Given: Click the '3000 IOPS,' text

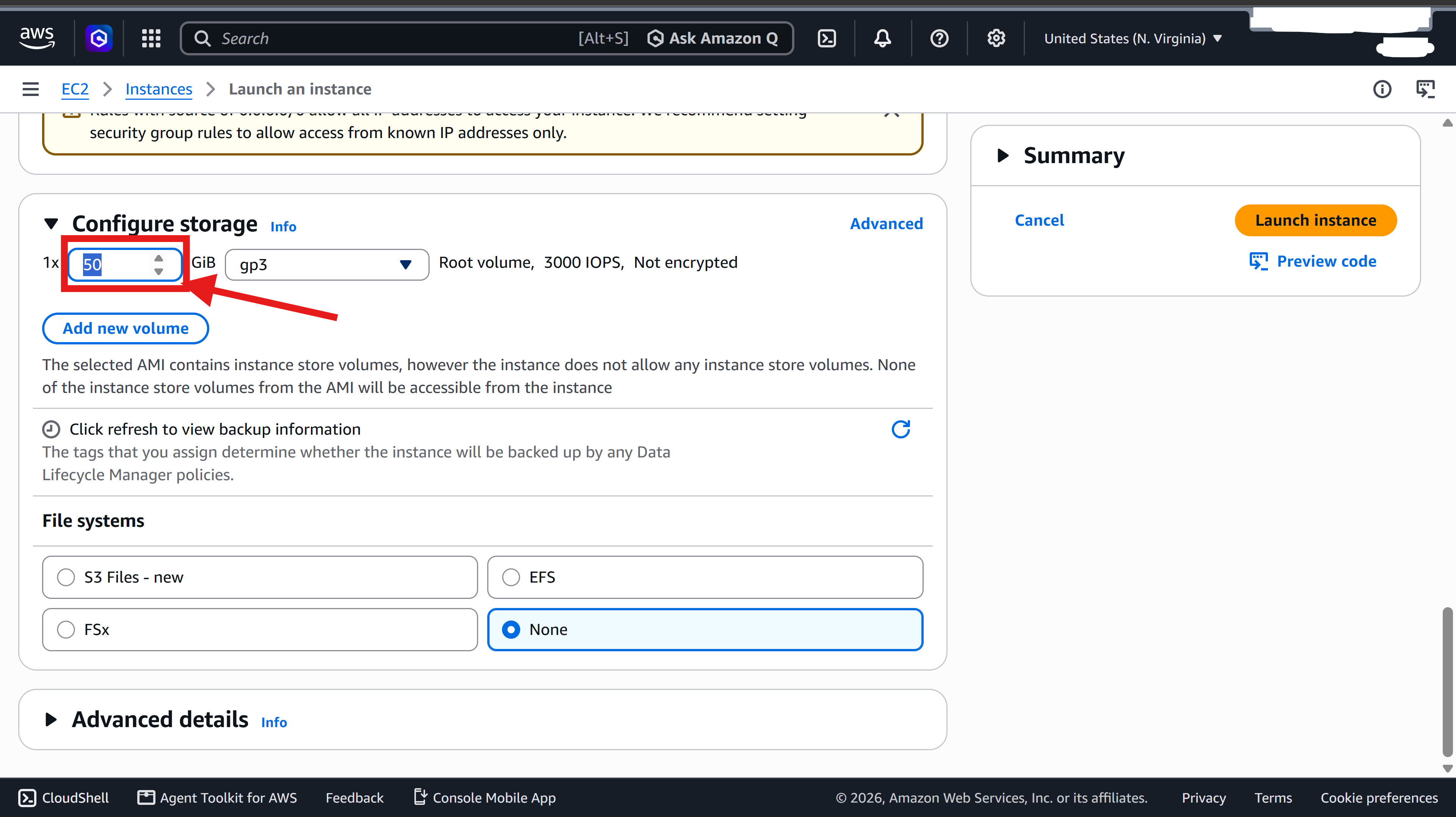Looking at the screenshot, I should (584, 262).
